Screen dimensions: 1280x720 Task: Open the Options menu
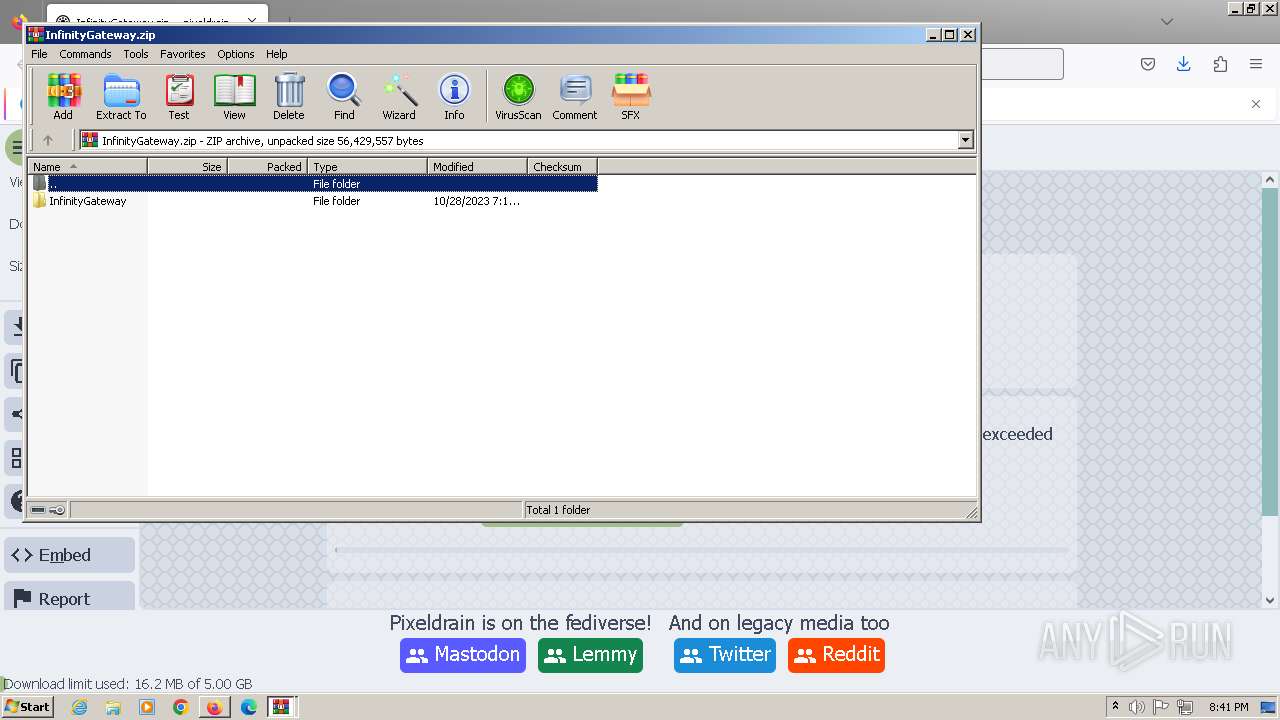pyautogui.click(x=236, y=54)
